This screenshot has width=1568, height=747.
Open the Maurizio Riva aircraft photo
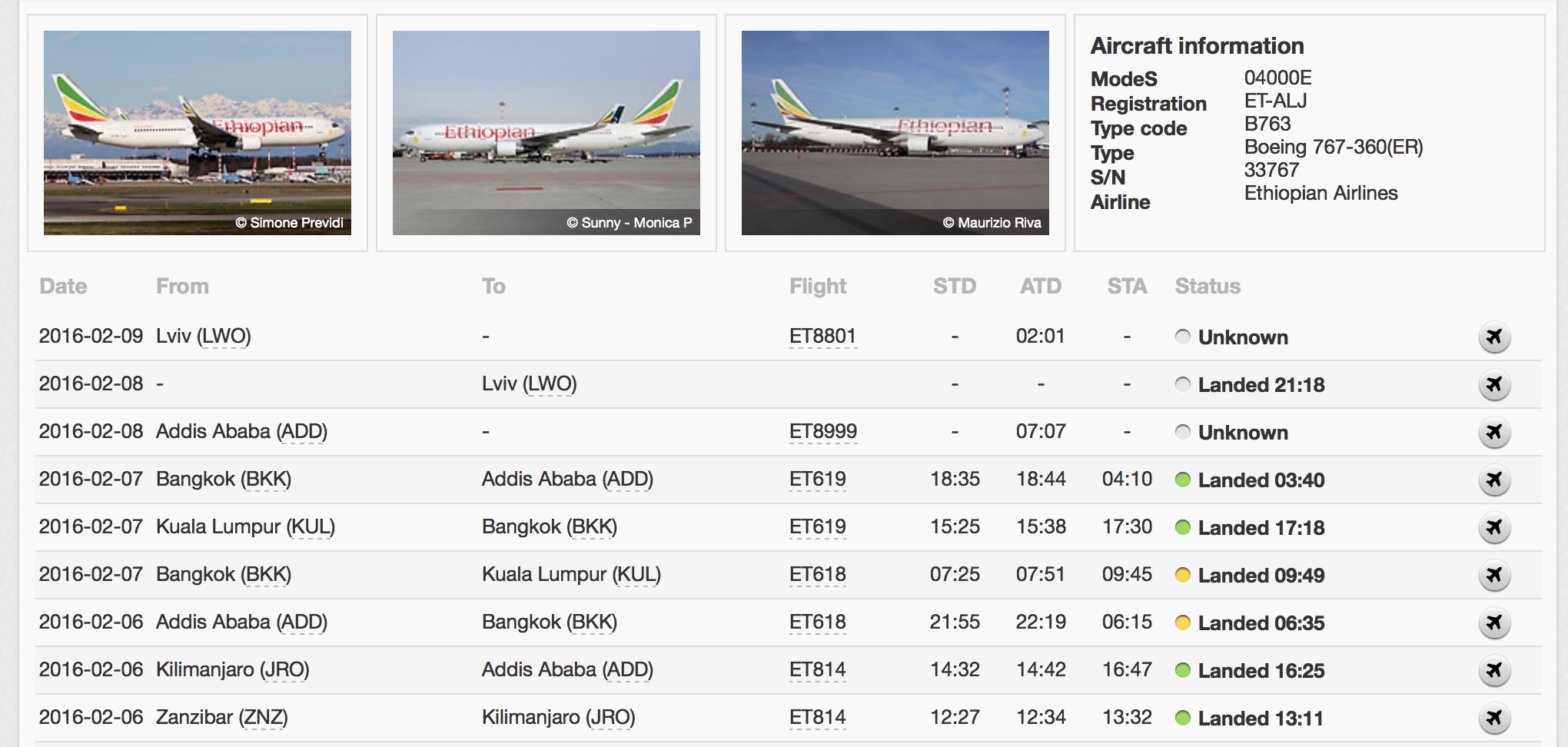[895, 132]
